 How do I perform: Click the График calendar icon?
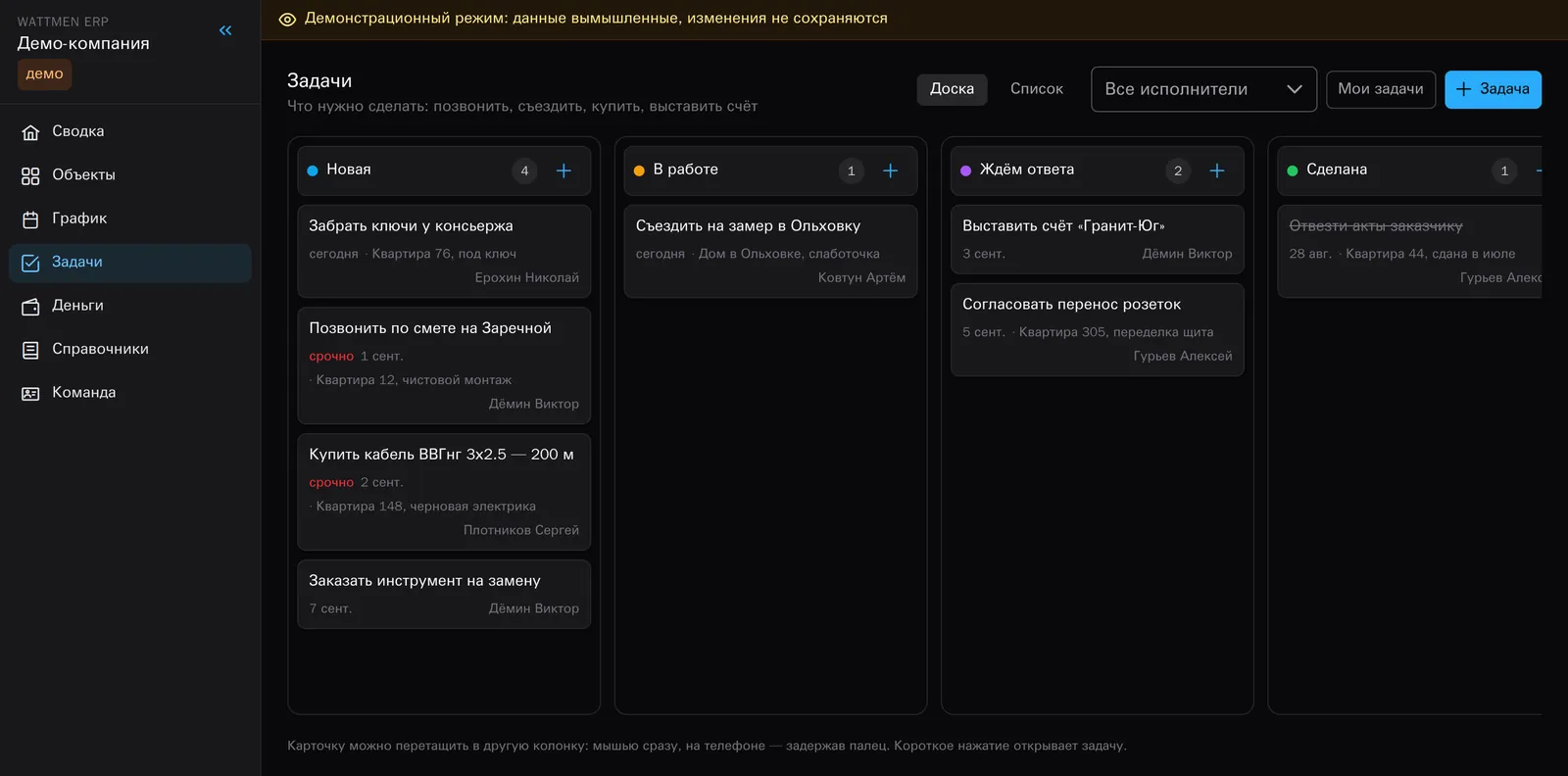point(30,219)
